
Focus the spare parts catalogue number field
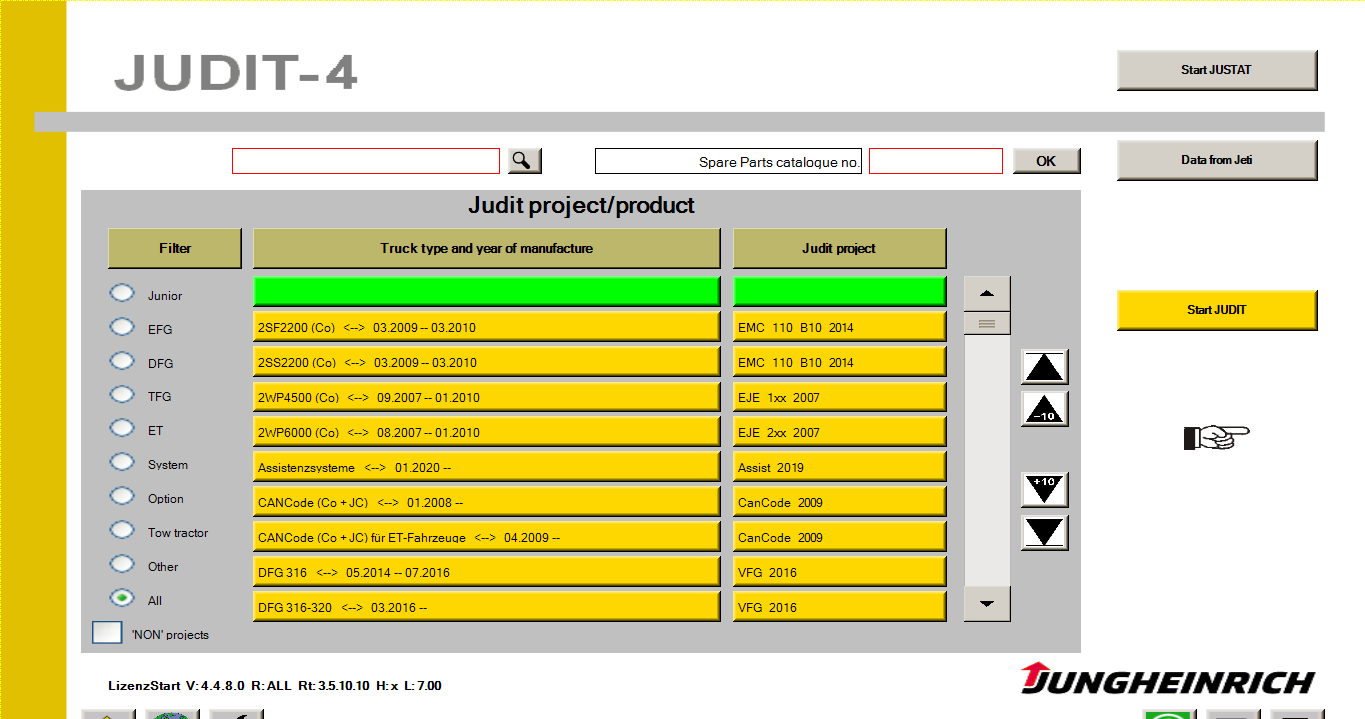935,161
